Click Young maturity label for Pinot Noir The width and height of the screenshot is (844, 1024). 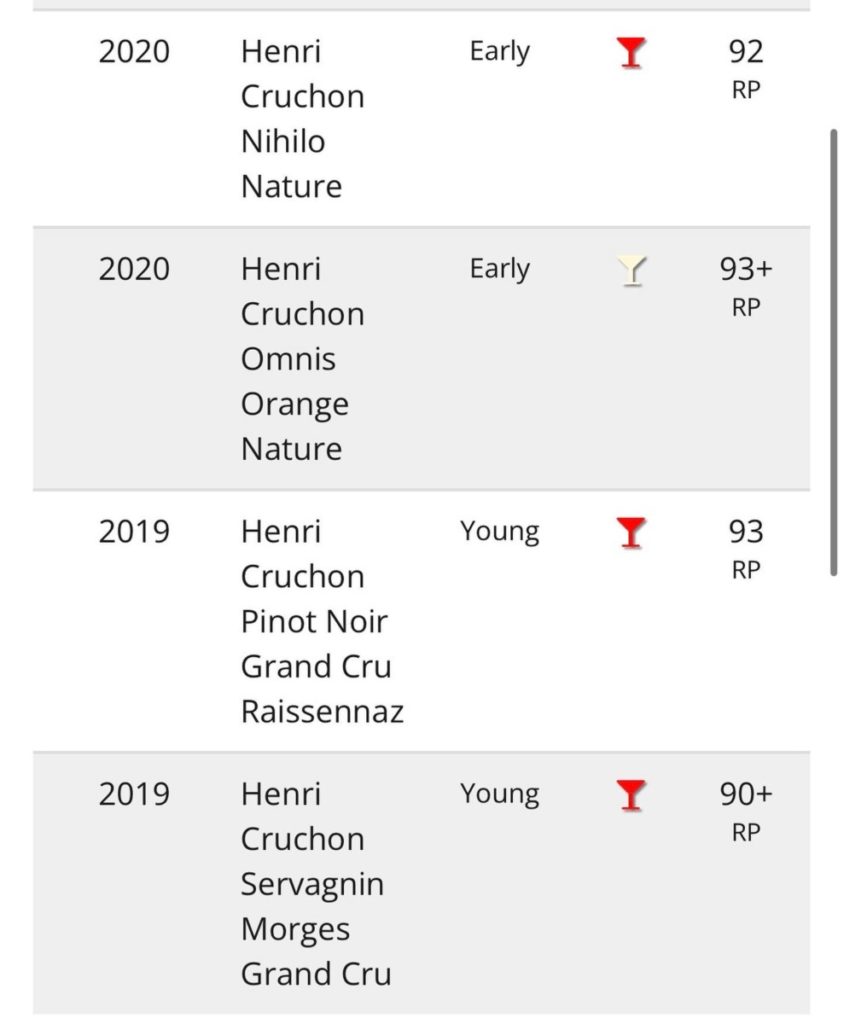(x=499, y=531)
